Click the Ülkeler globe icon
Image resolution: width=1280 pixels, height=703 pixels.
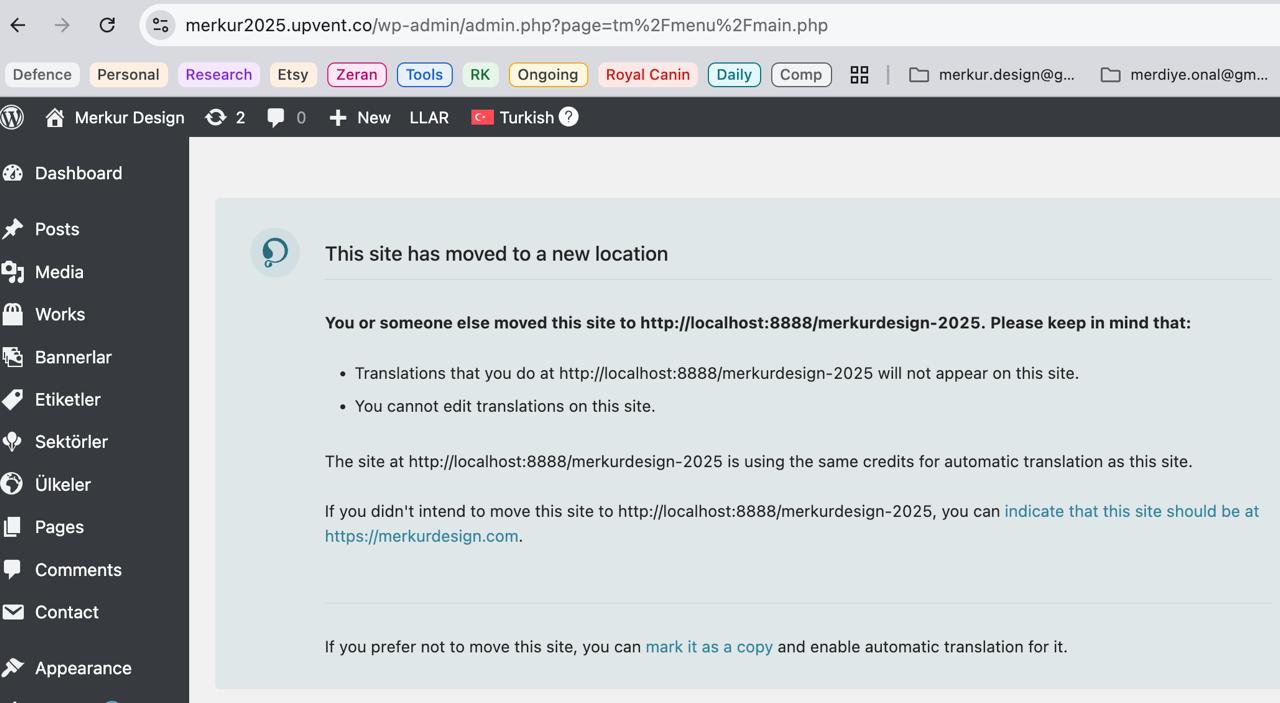pyautogui.click(x=13, y=484)
